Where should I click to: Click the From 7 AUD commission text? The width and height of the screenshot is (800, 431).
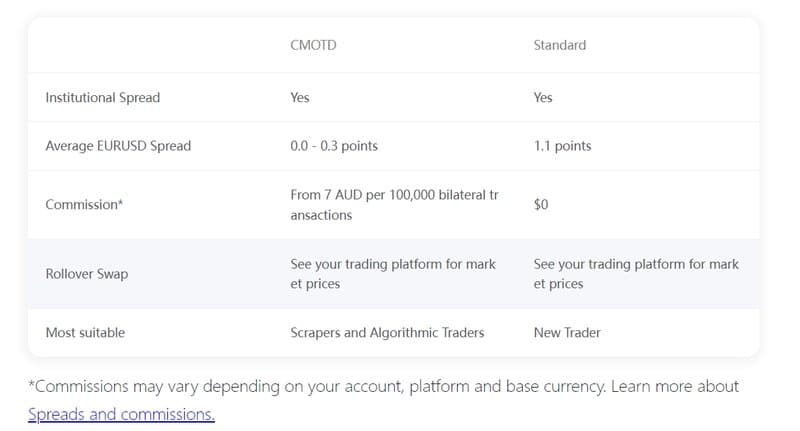tap(394, 205)
